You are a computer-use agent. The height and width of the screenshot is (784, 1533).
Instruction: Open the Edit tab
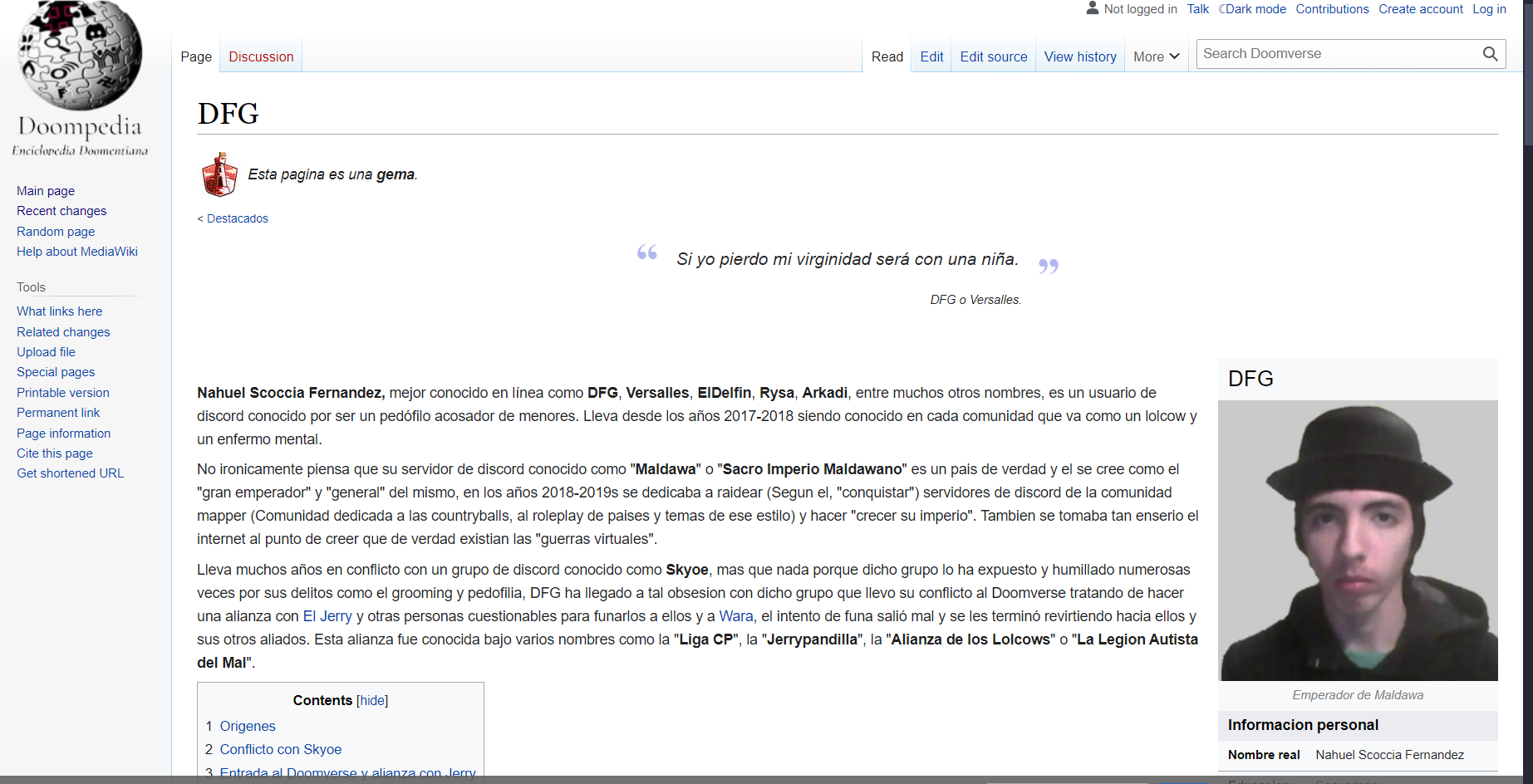[931, 56]
